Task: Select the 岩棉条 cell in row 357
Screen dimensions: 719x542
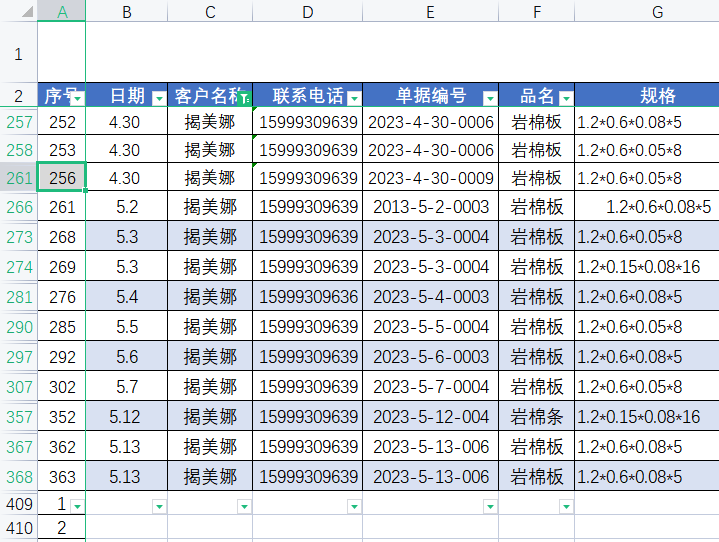Action: (536, 418)
